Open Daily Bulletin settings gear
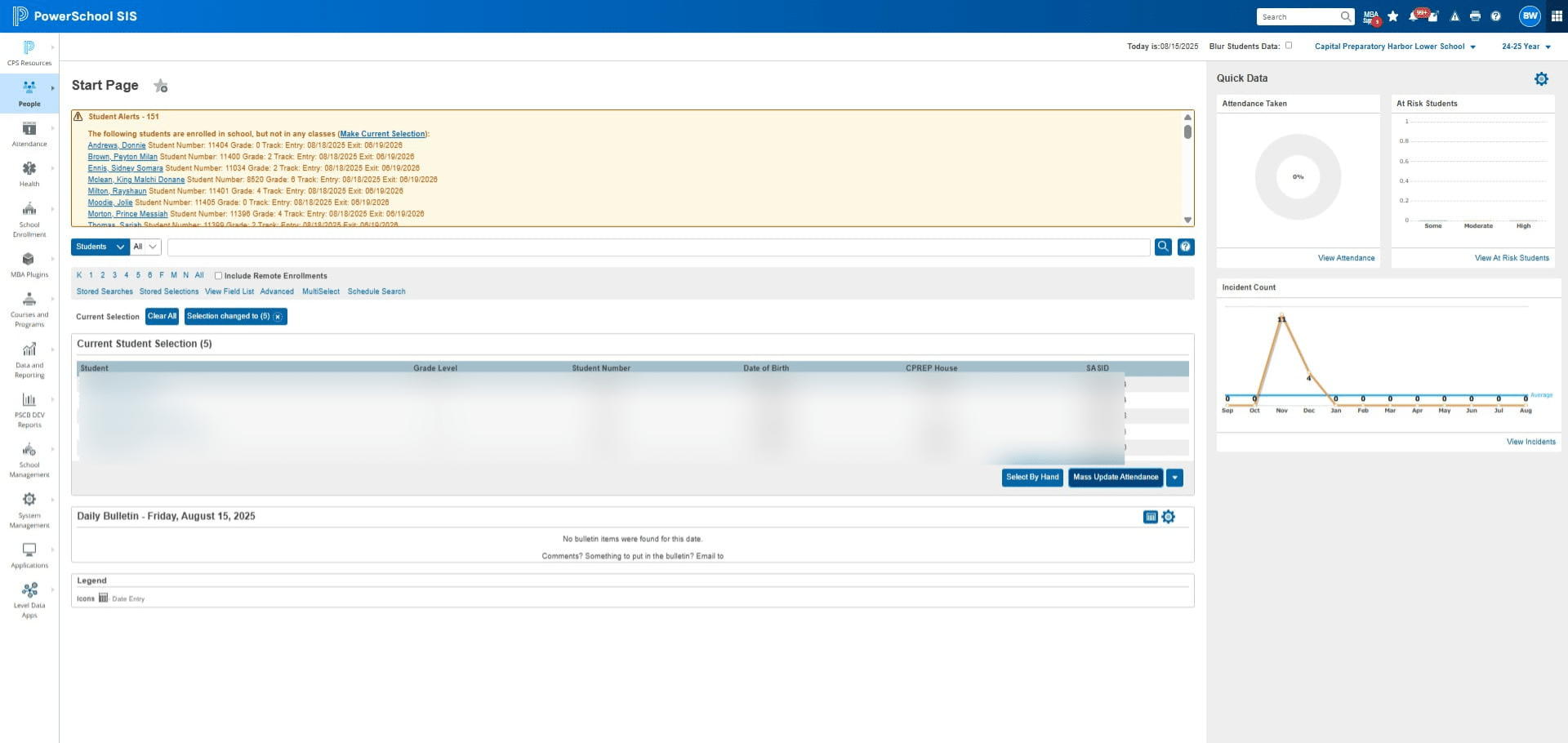 click(x=1169, y=517)
